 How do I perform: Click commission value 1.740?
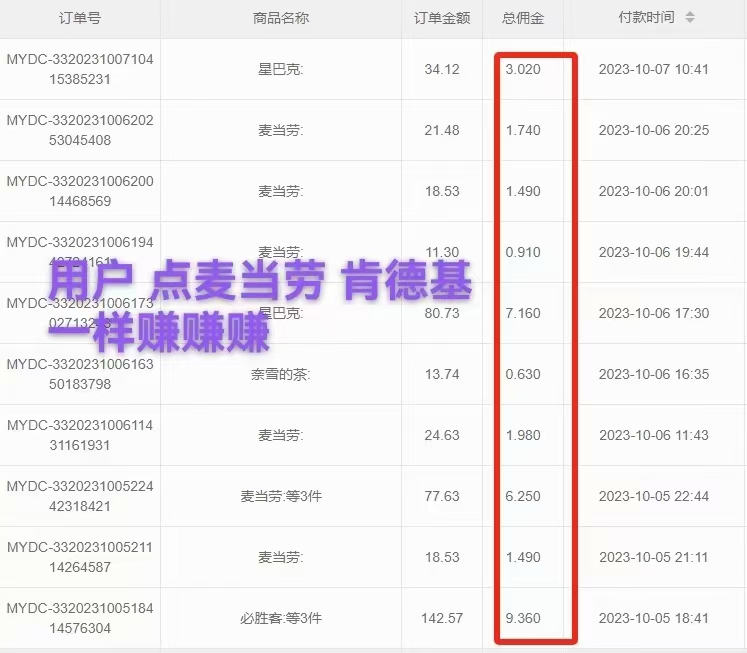[x=523, y=130]
